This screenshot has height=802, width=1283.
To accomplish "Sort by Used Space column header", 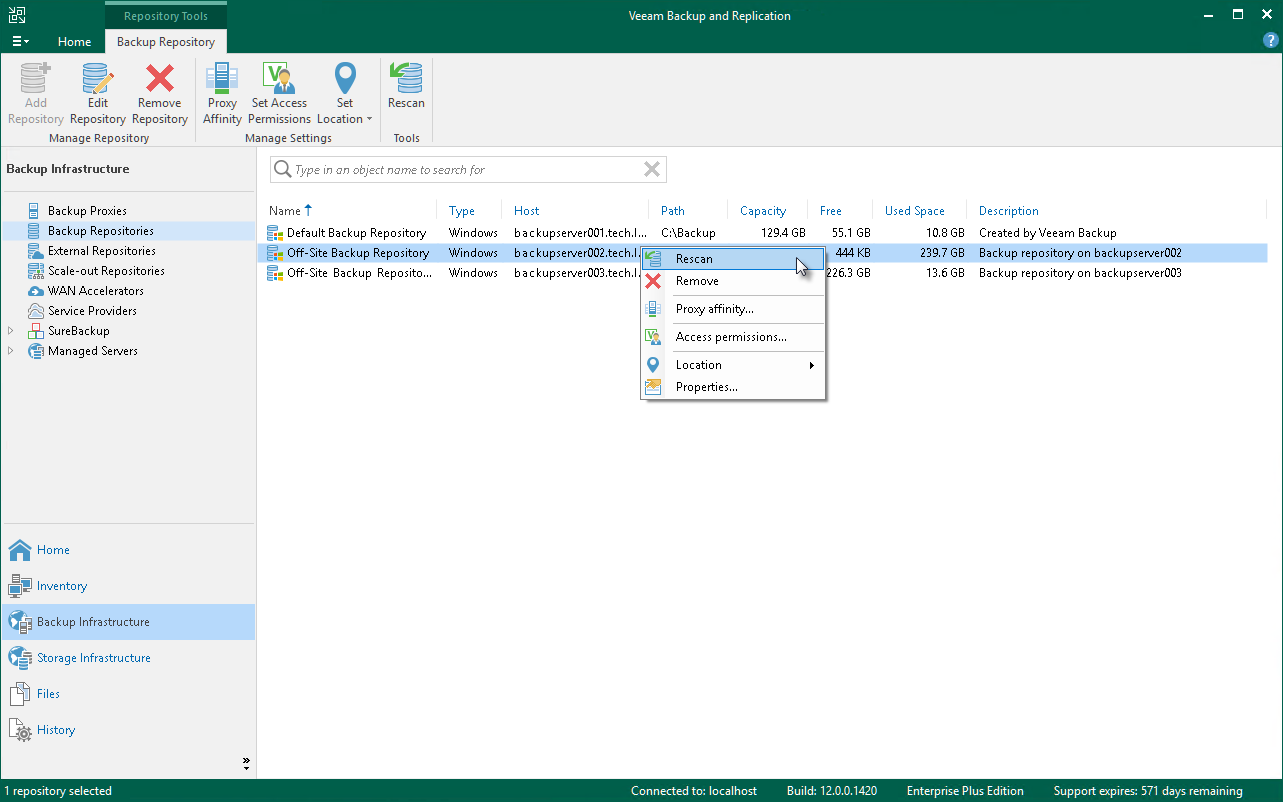I will point(915,211).
